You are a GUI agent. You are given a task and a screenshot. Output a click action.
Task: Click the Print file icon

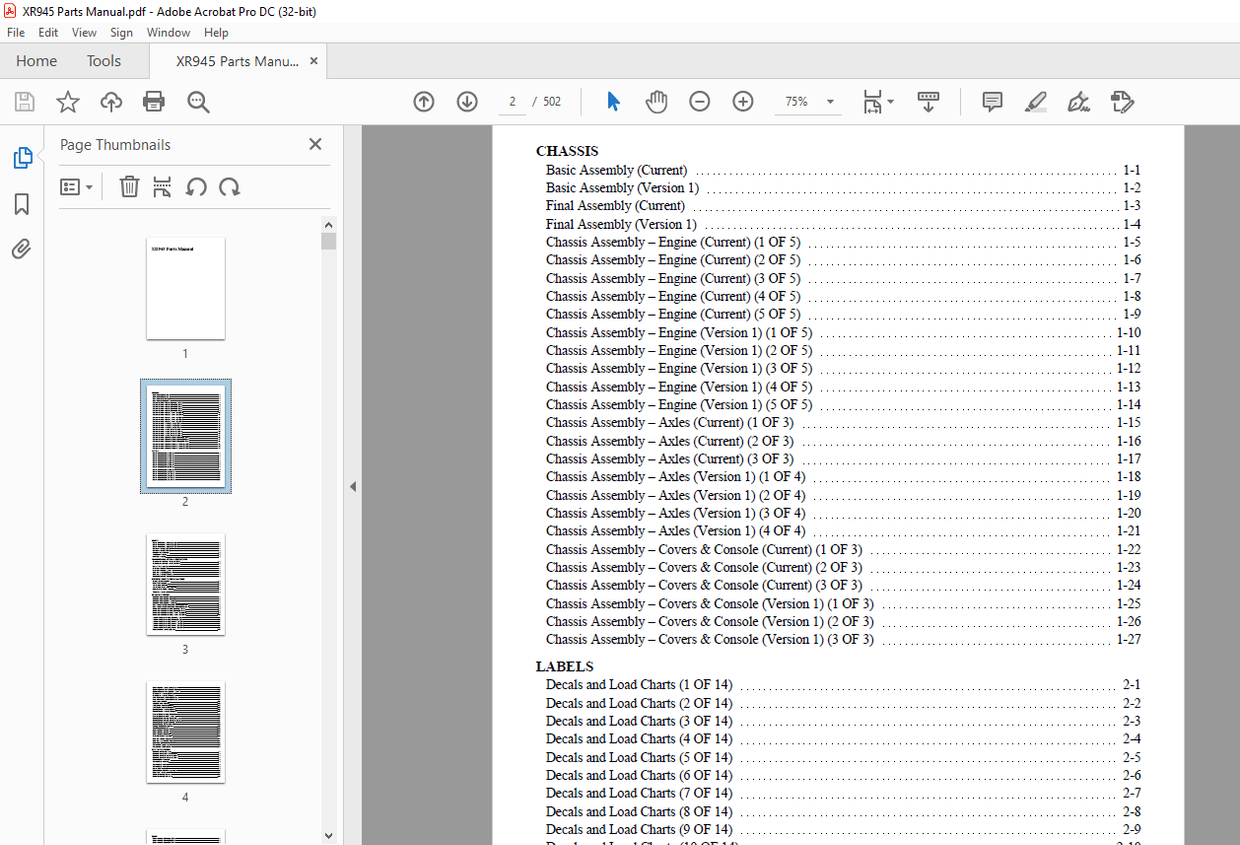pos(154,102)
